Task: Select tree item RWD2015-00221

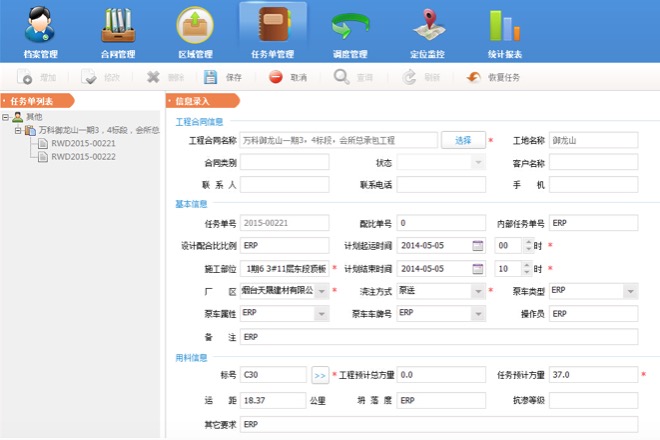Action: (x=83, y=144)
